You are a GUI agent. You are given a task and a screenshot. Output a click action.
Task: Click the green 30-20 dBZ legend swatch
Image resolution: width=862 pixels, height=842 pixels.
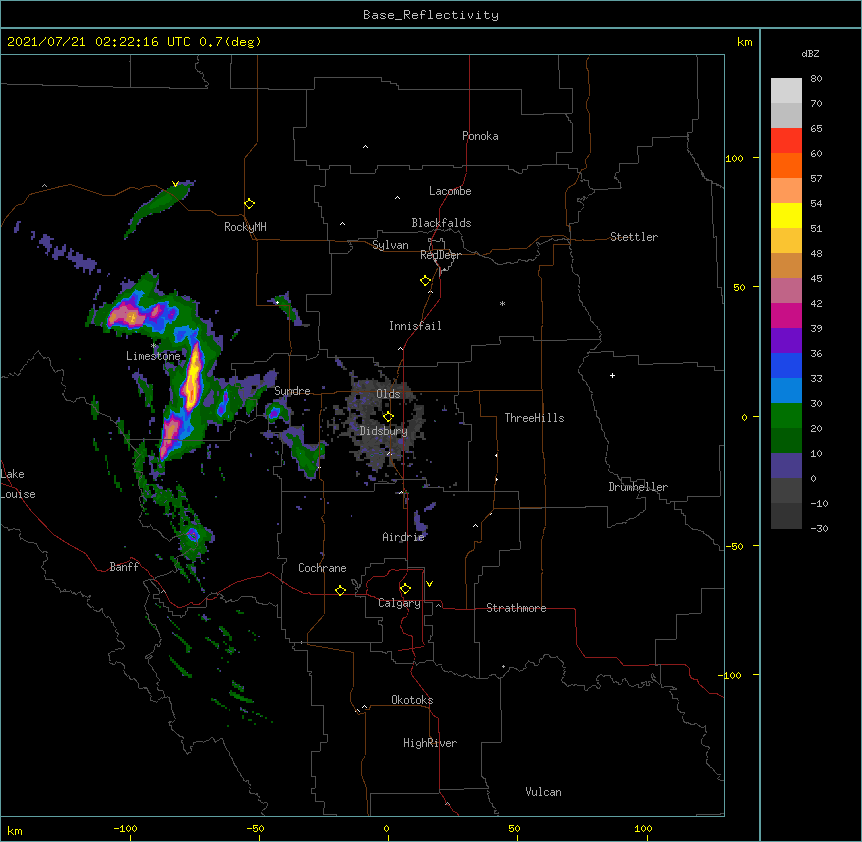pos(786,416)
